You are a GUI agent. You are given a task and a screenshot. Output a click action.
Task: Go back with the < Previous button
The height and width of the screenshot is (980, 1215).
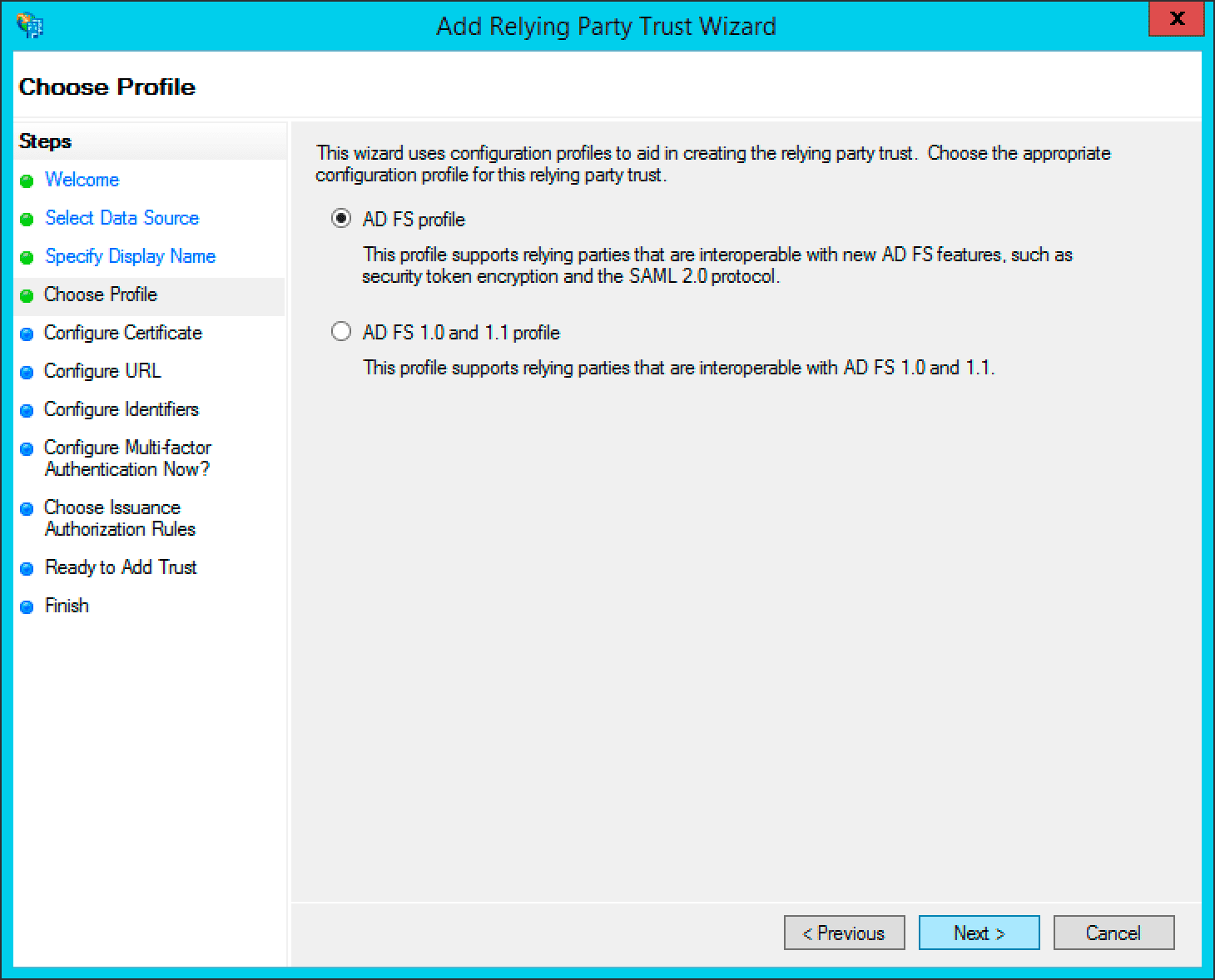(844, 933)
